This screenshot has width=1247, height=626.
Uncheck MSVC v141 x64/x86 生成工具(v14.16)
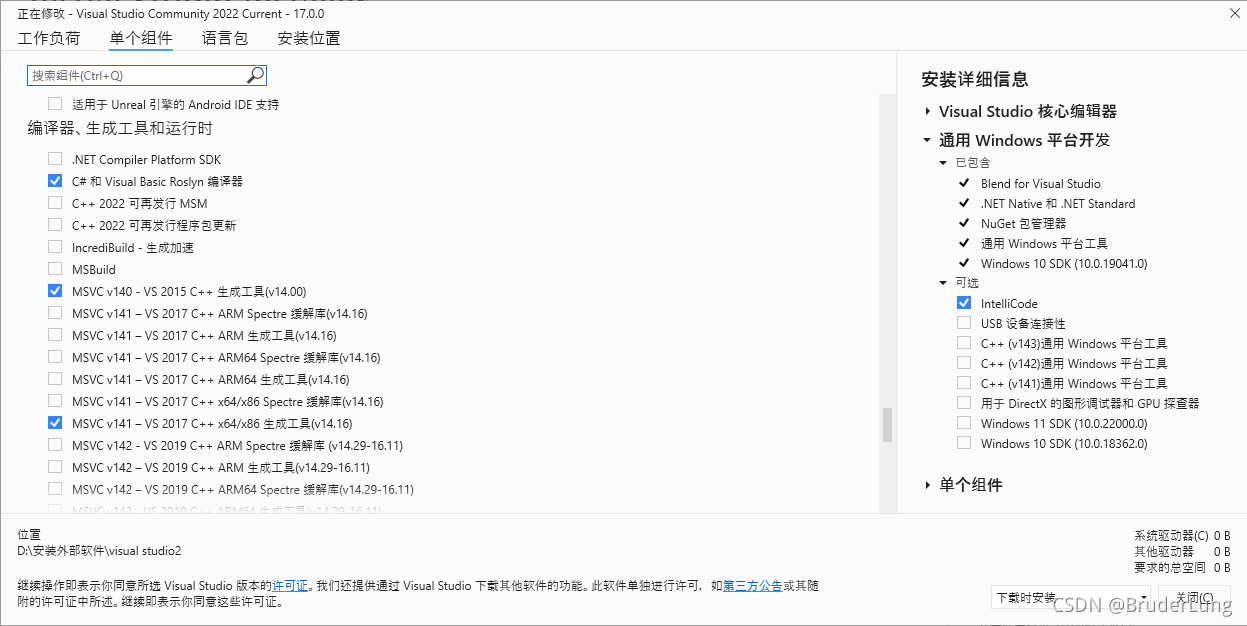pos(55,424)
